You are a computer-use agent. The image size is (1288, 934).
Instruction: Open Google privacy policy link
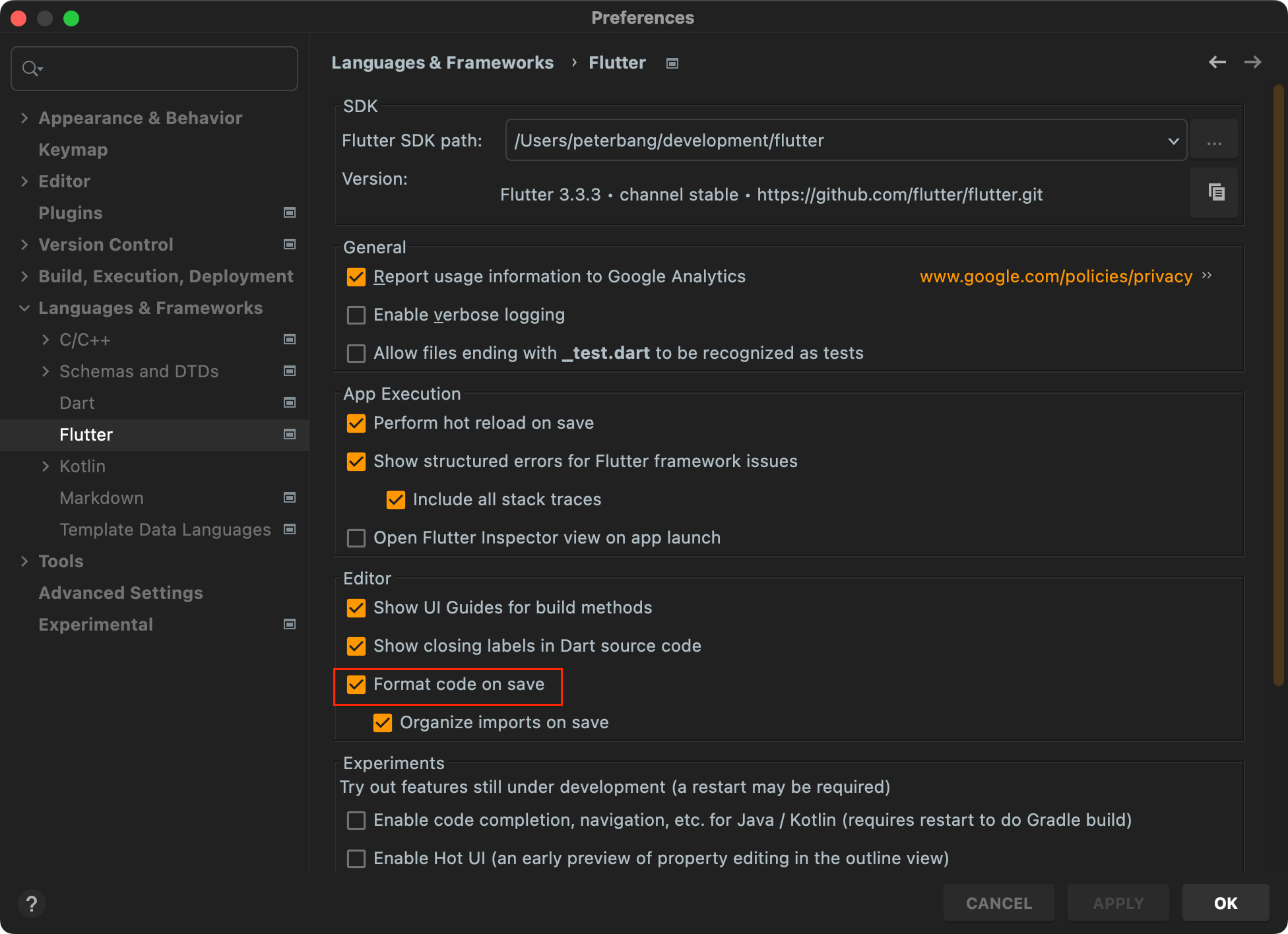click(1056, 276)
